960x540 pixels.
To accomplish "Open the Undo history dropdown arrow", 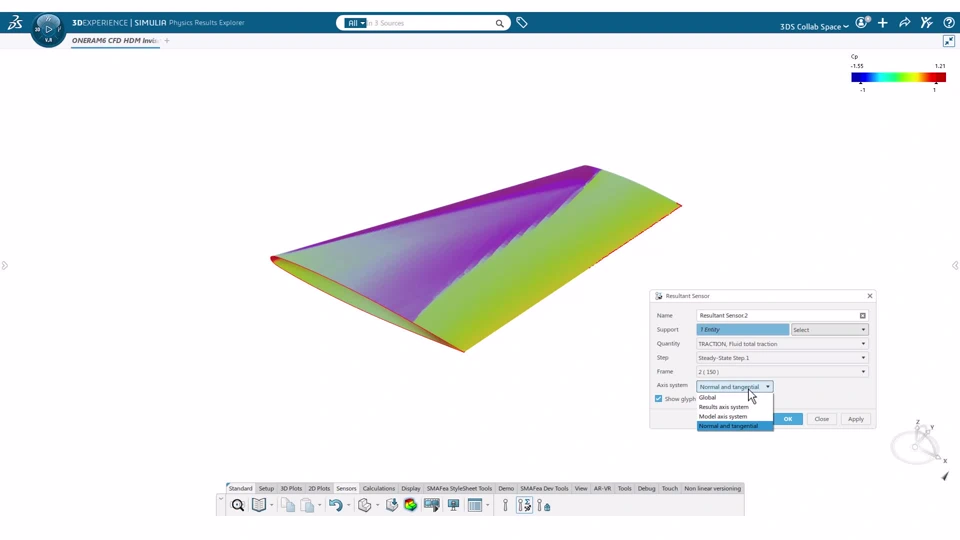I will [348, 505].
